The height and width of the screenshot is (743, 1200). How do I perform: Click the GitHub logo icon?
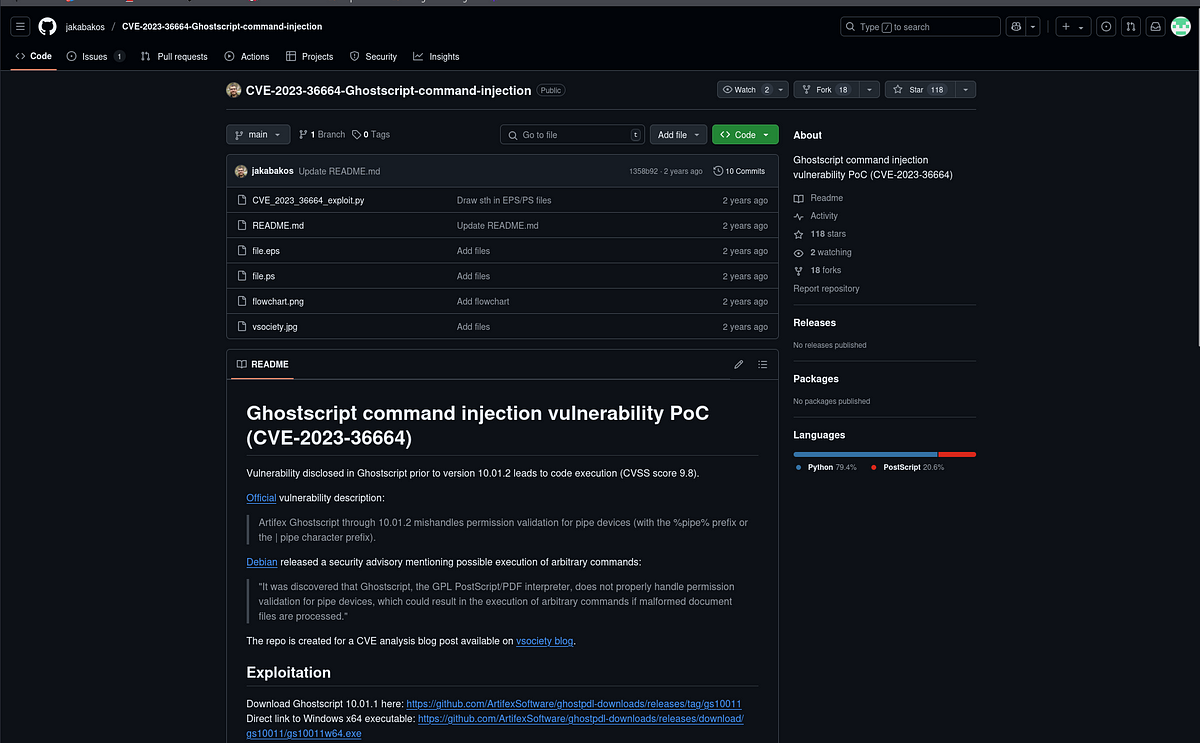(x=47, y=27)
